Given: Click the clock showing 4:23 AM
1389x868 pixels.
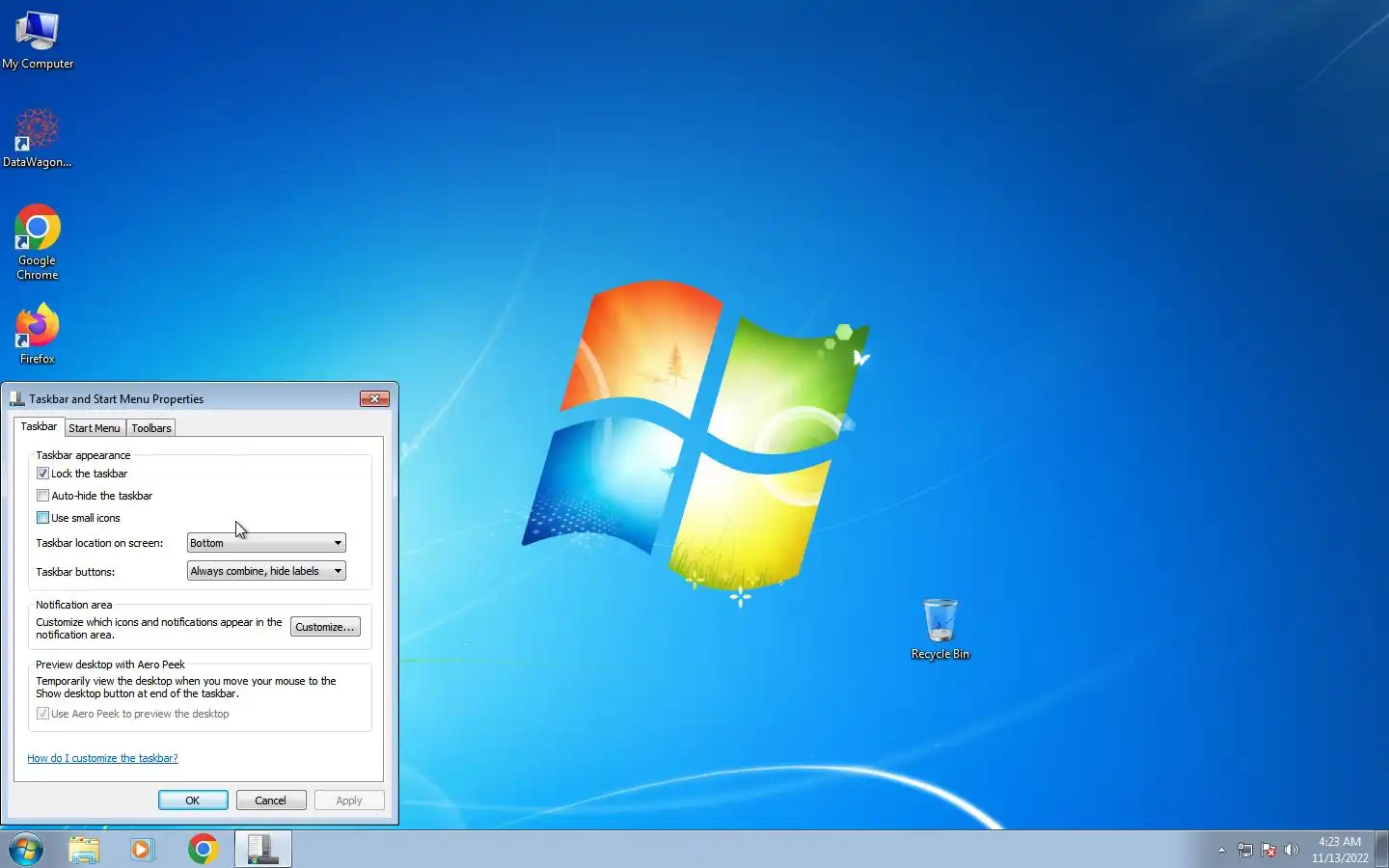Looking at the screenshot, I should tap(1340, 850).
